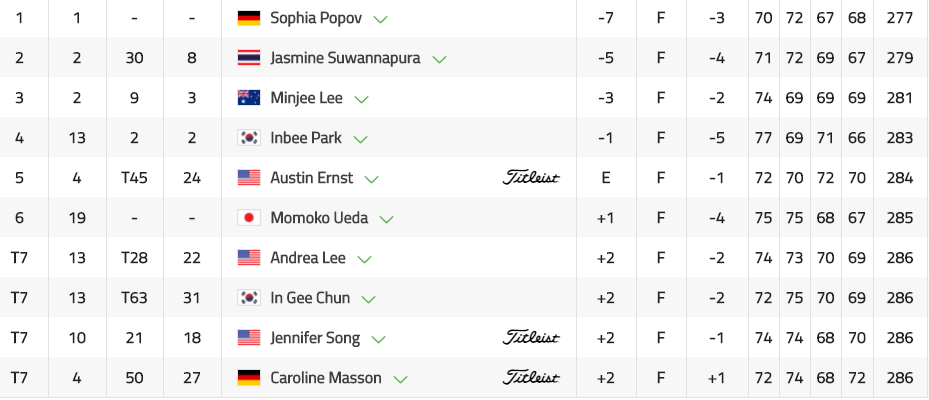Click the German flag beside Sophia Popov
This screenshot has height=400, width=929.
[x=249, y=18]
